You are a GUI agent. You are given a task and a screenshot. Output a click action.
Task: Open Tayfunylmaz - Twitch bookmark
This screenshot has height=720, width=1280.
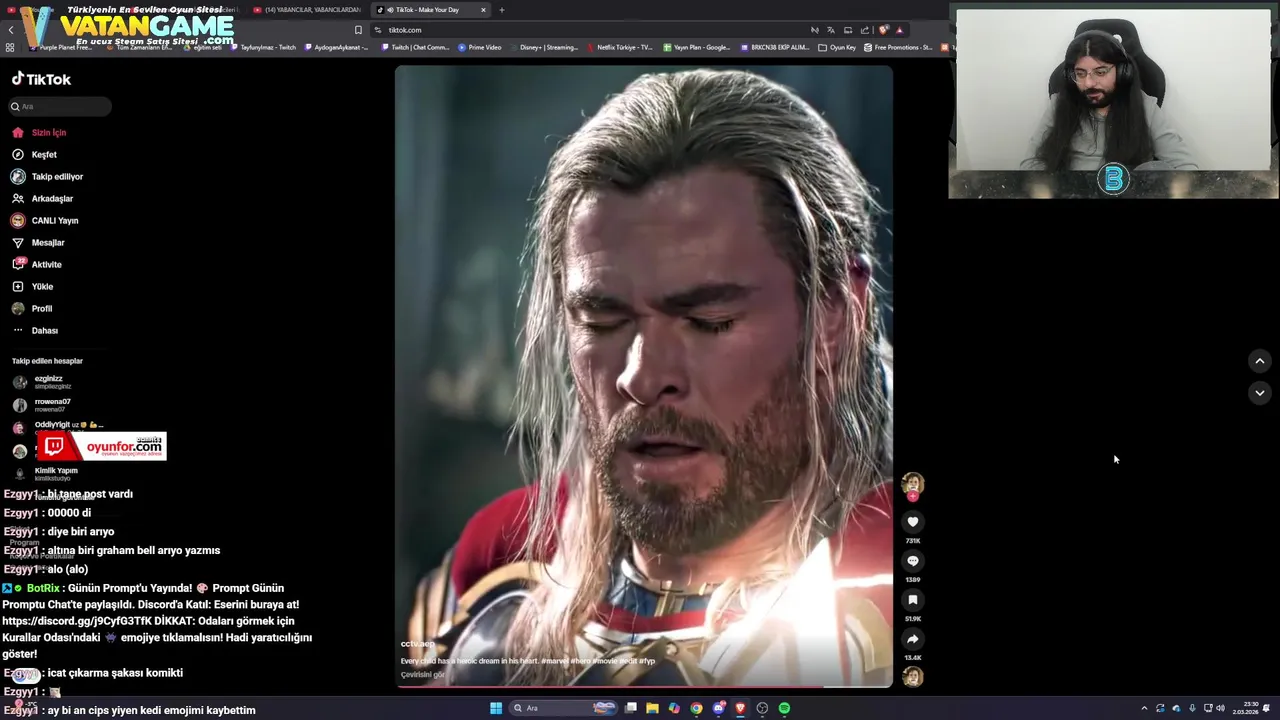[x=264, y=47]
